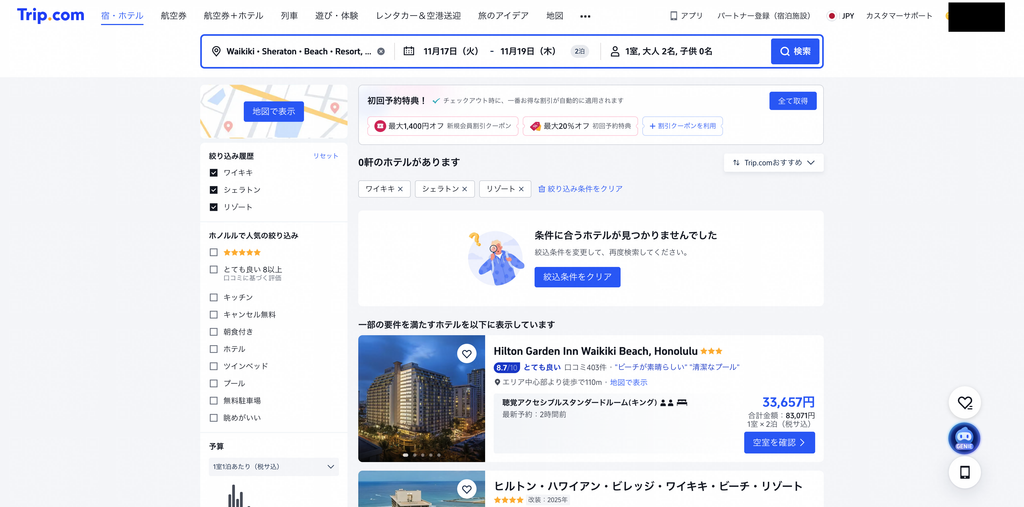Click the Japan flag currency icon
Screen dimensions: 1024x507
point(832,16)
